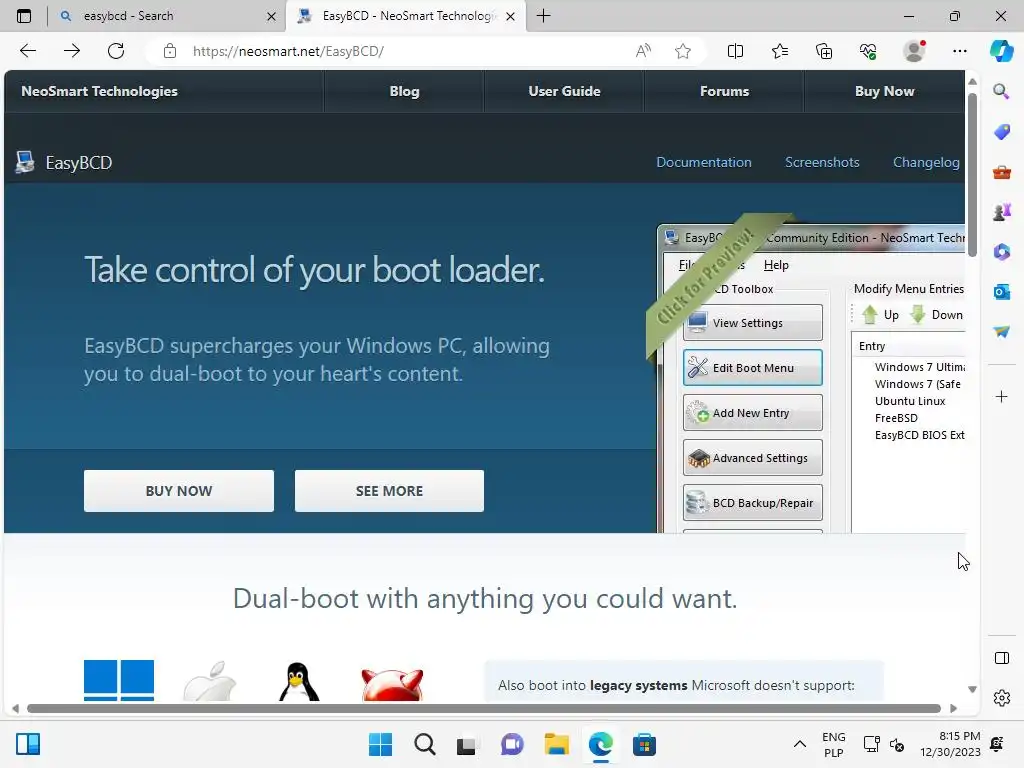Open the Documentation link

703,162
